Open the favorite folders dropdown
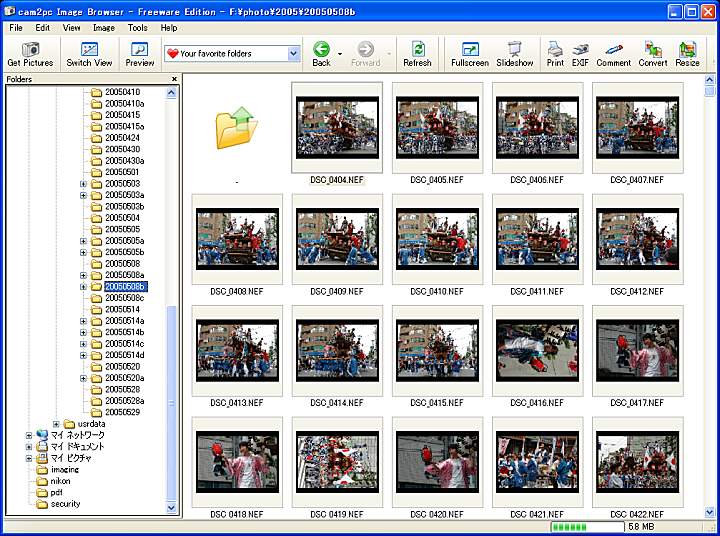 click(293, 54)
